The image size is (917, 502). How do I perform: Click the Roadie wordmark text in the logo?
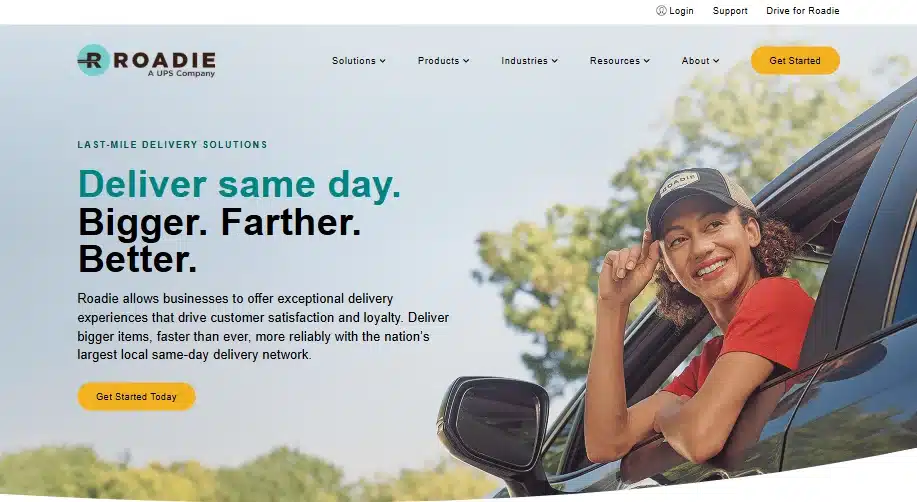tap(164, 60)
